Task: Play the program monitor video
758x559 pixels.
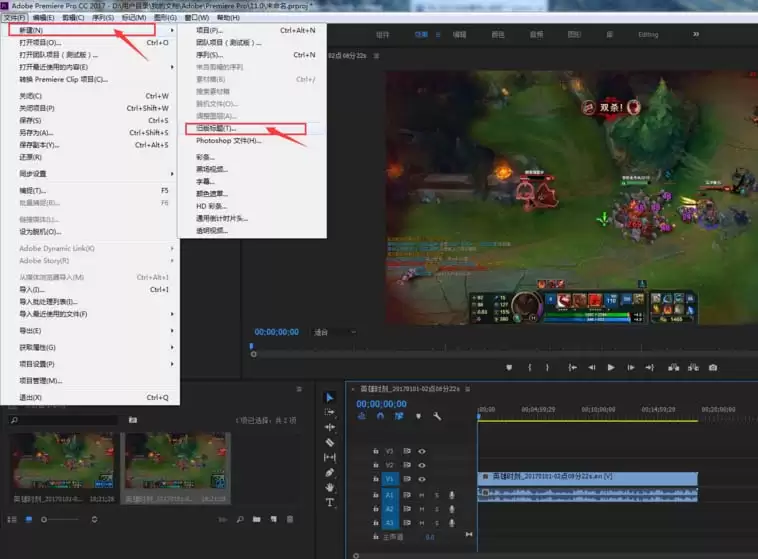Action: coord(611,368)
